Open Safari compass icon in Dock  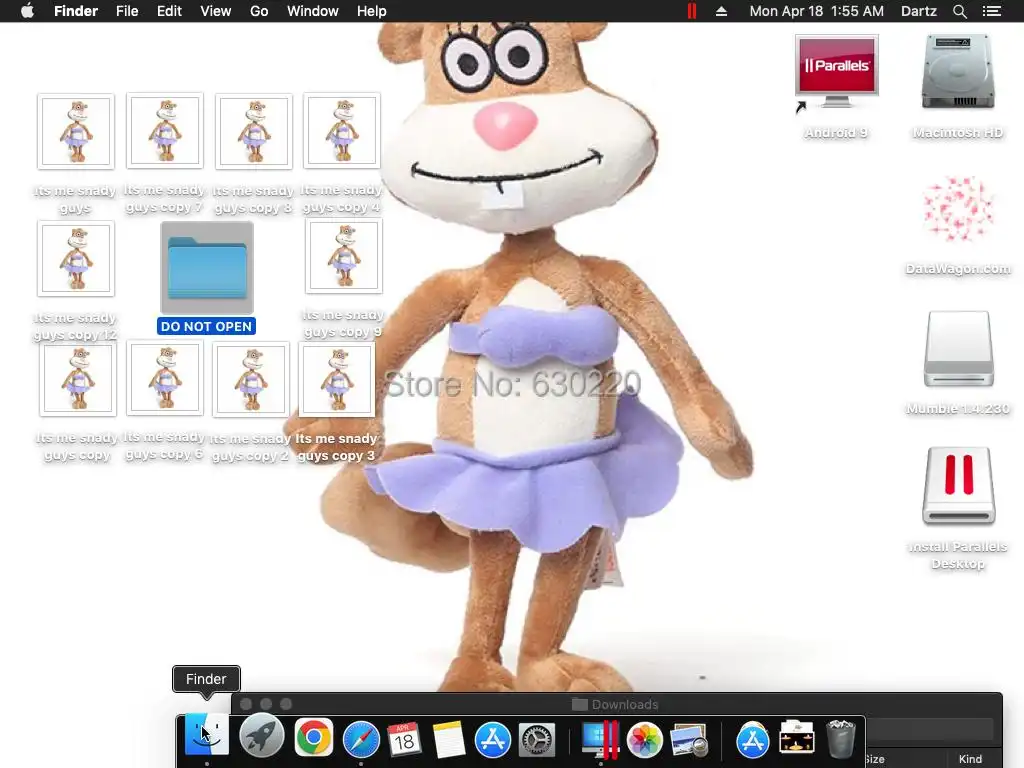pos(361,739)
